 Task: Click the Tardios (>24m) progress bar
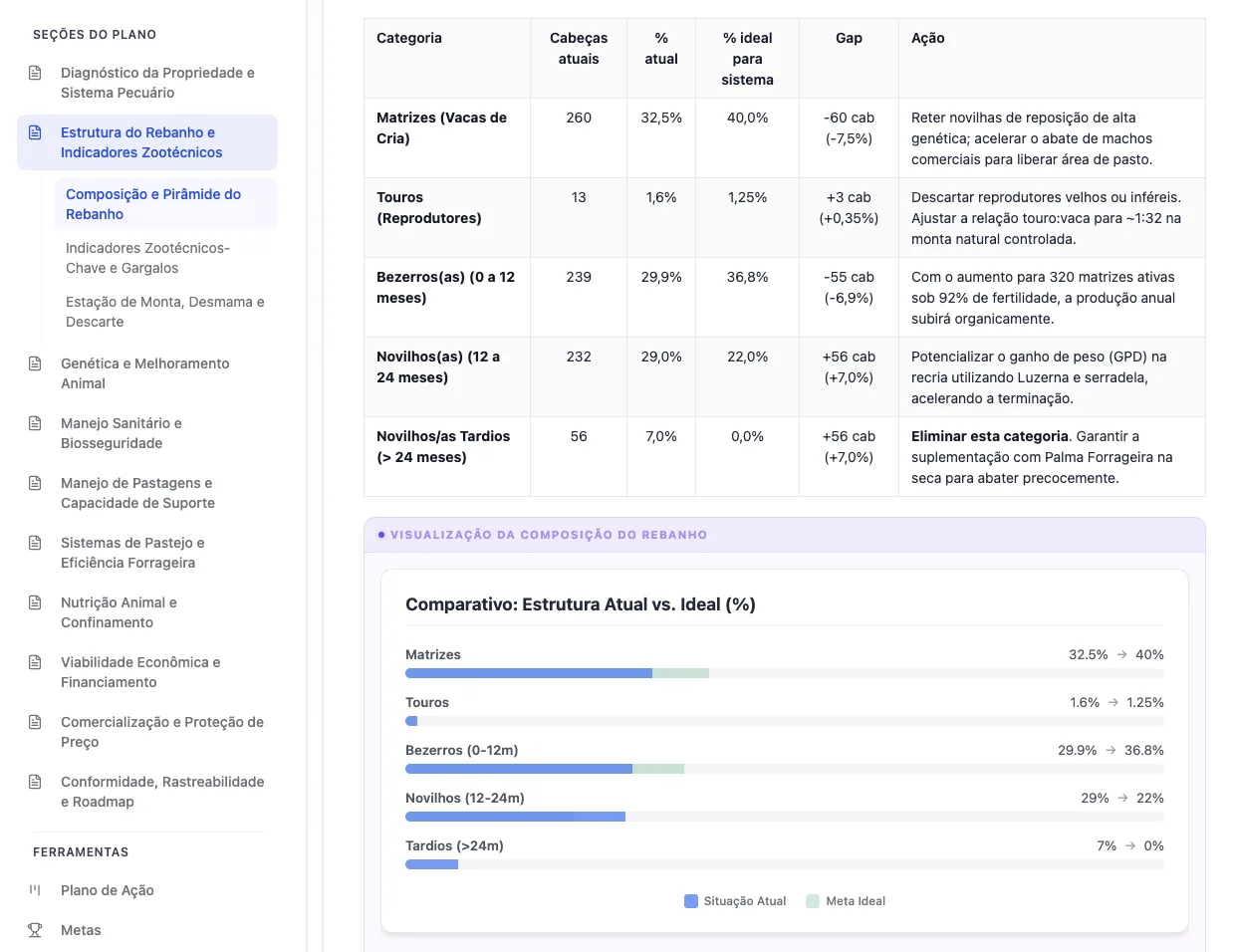785,865
